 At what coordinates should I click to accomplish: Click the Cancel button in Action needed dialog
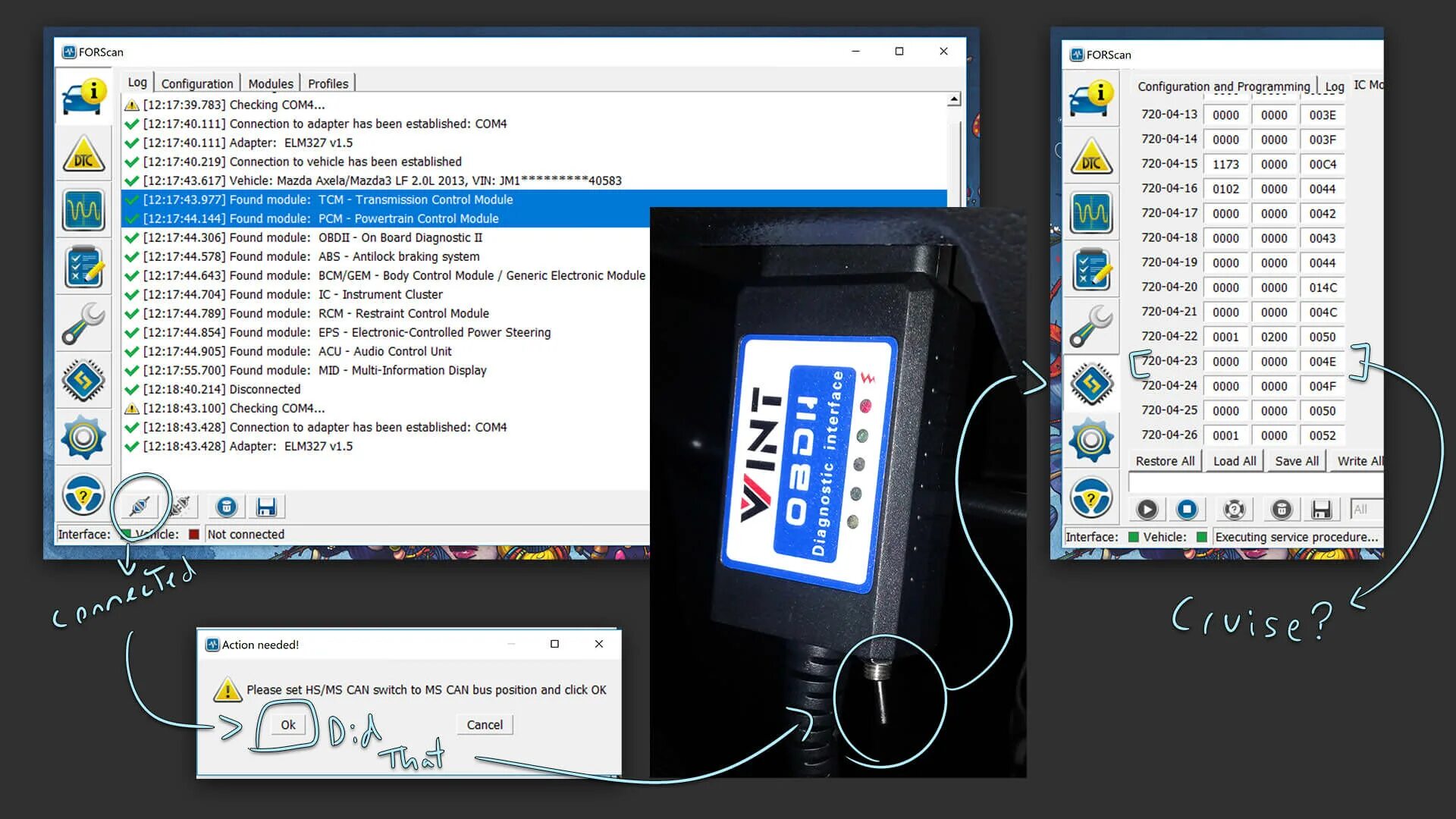[x=485, y=724]
